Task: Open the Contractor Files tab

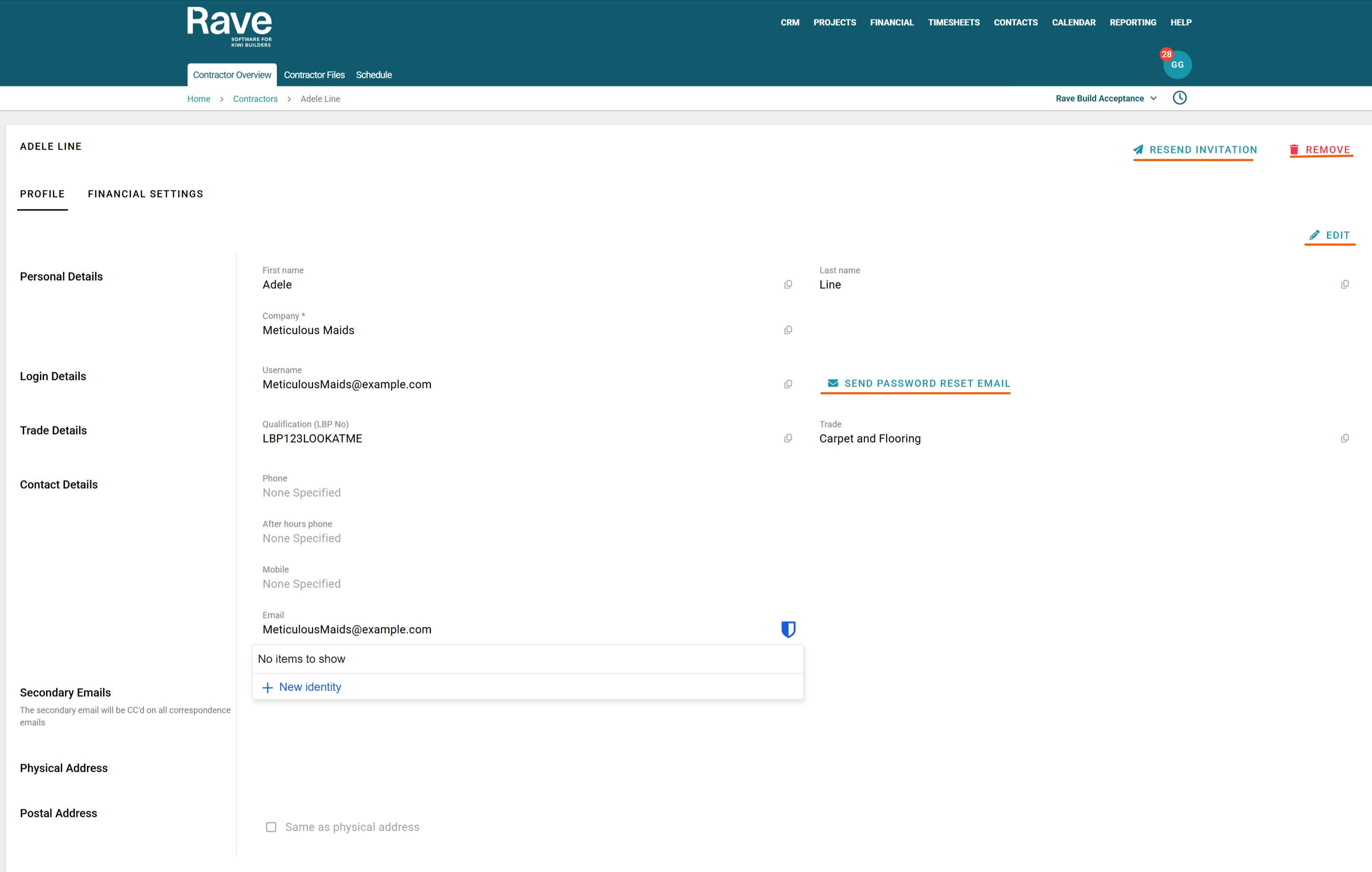Action: pyautogui.click(x=314, y=75)
